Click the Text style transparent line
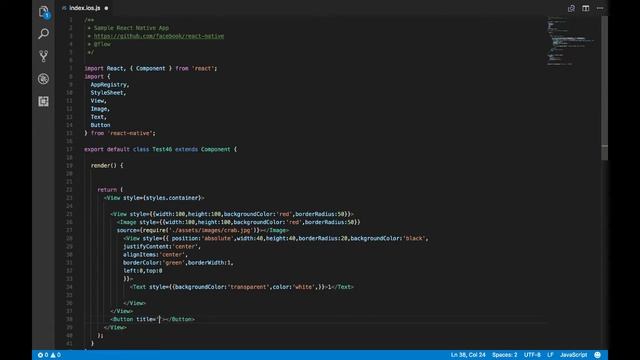 242,287
